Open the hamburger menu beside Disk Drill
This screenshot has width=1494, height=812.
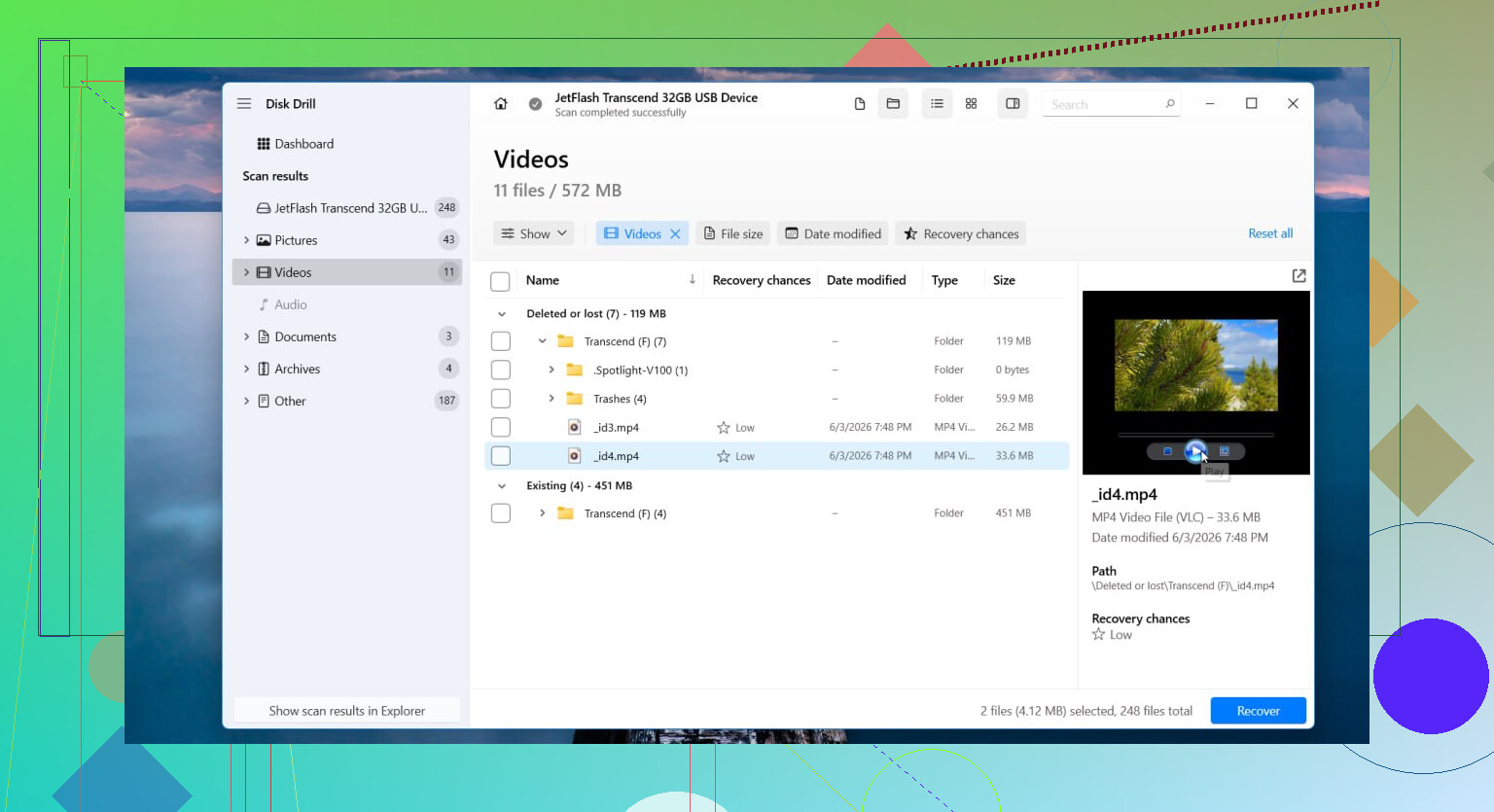click(x=244, y=104)
